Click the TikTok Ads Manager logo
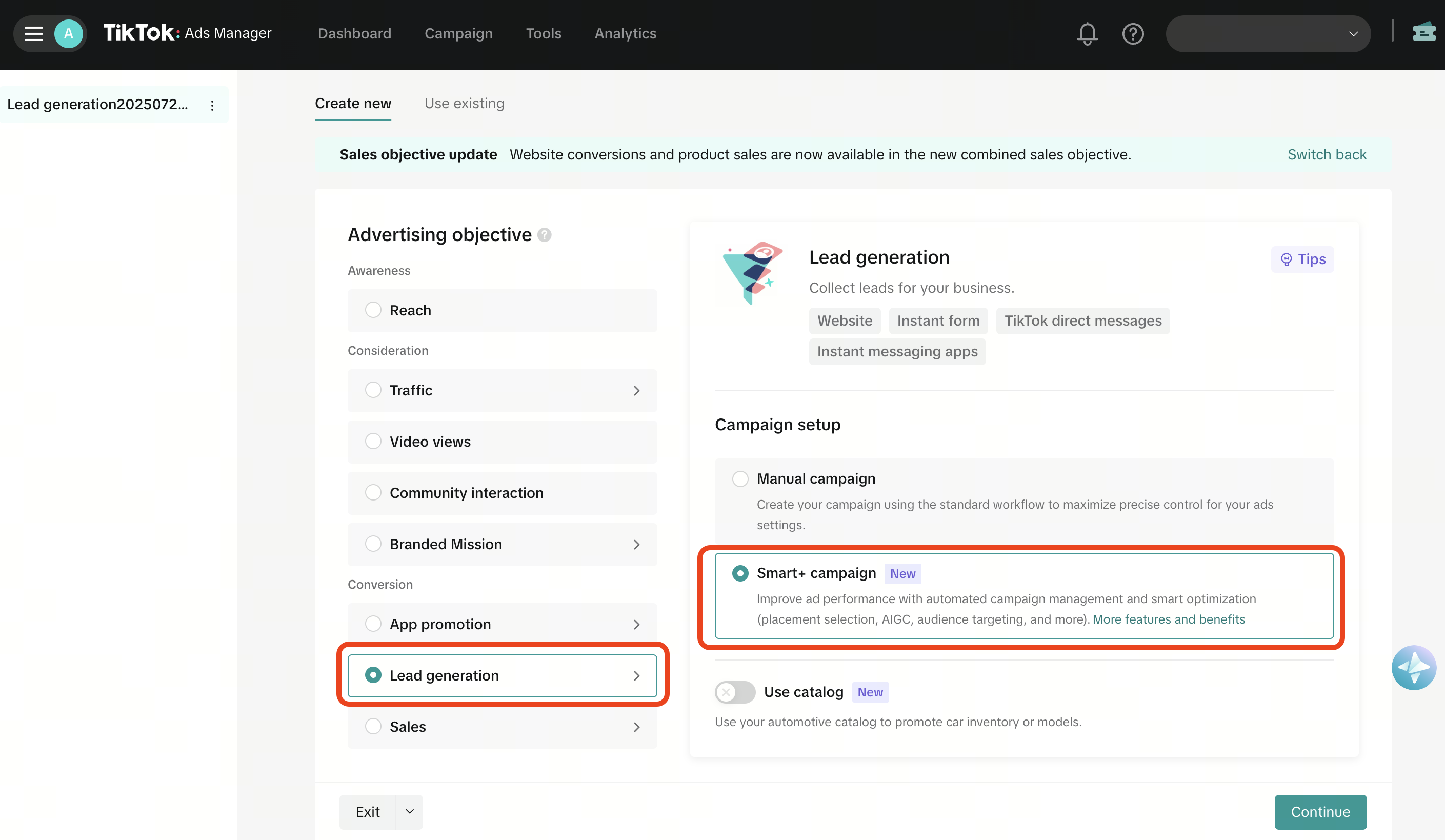The image size is (1445, 840). point(187,33)
